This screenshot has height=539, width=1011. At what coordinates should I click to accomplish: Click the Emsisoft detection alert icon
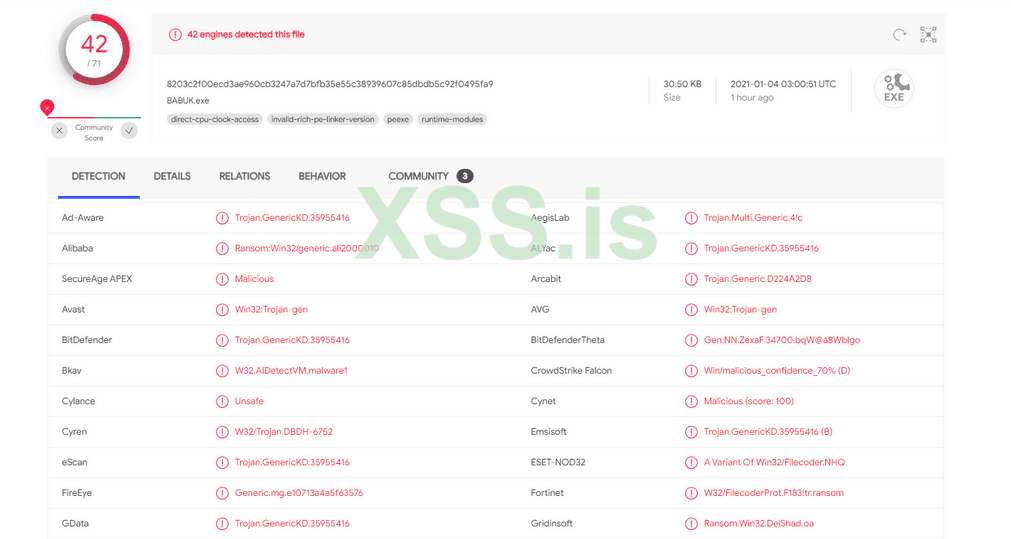(x=691, y=432)
